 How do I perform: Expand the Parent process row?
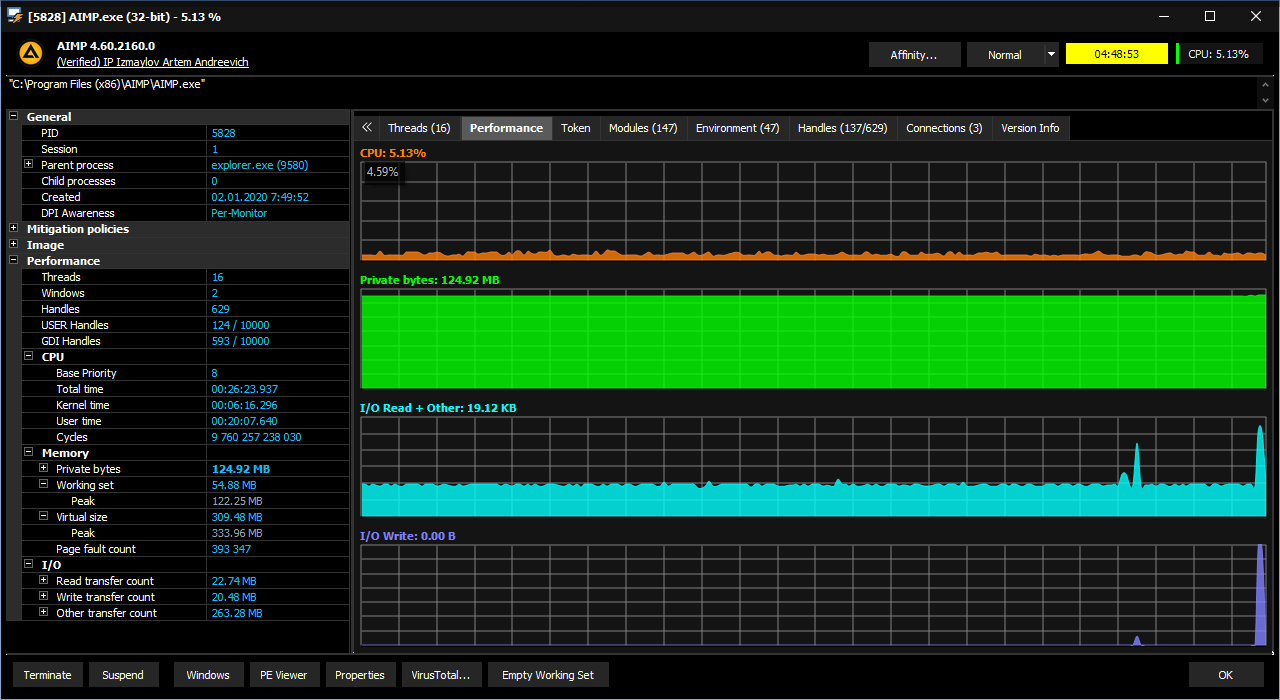pos(29,164)
